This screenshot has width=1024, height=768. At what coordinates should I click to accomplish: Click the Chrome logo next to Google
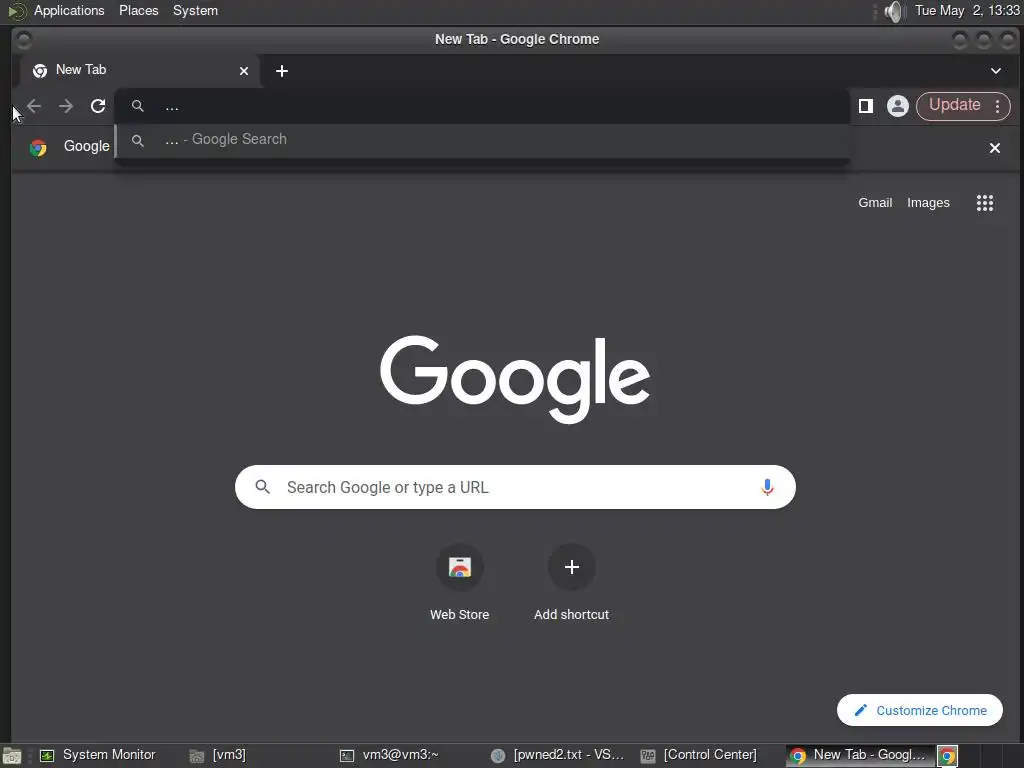38,148
